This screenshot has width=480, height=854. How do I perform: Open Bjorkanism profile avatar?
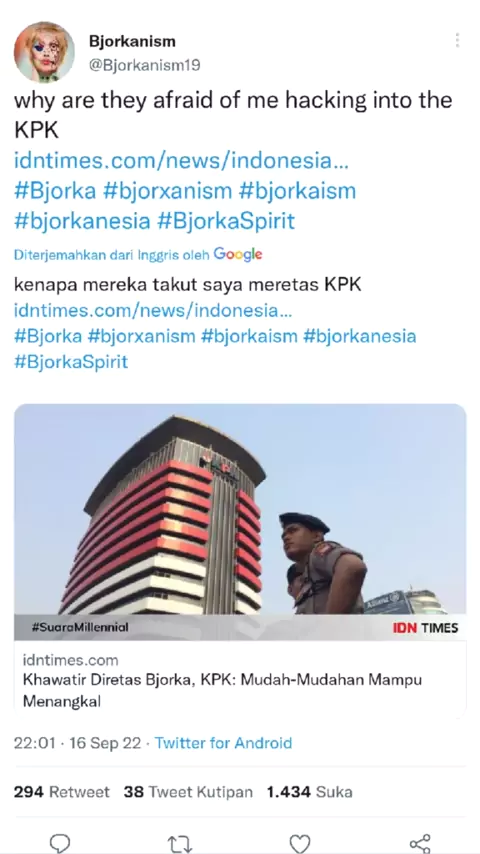(44, 52)
